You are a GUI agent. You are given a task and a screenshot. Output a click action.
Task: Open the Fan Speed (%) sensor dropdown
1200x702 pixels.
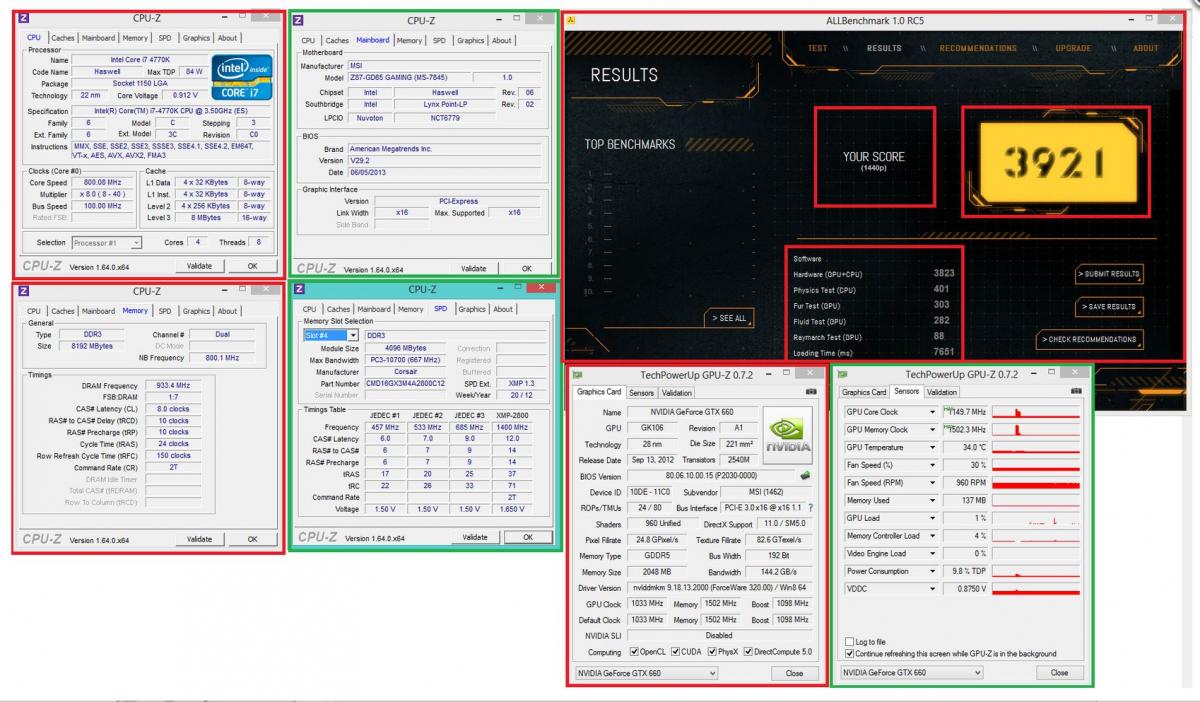(x=932, y=465)
